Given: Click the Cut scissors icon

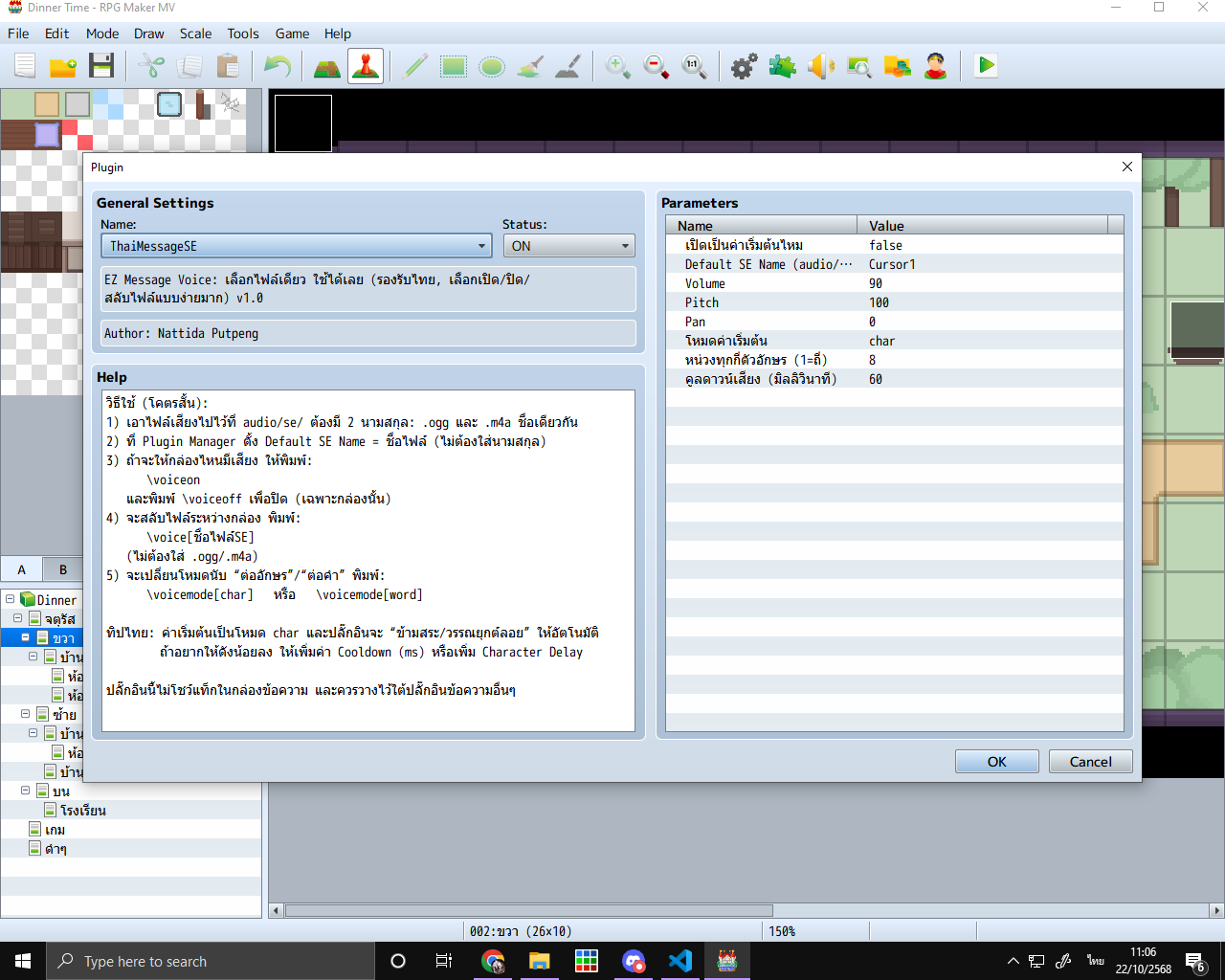Looking at the screenshot, I should (151, 66).
